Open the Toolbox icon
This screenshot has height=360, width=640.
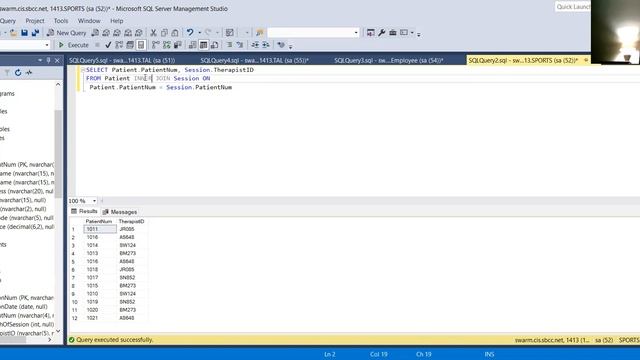(393, 33)
